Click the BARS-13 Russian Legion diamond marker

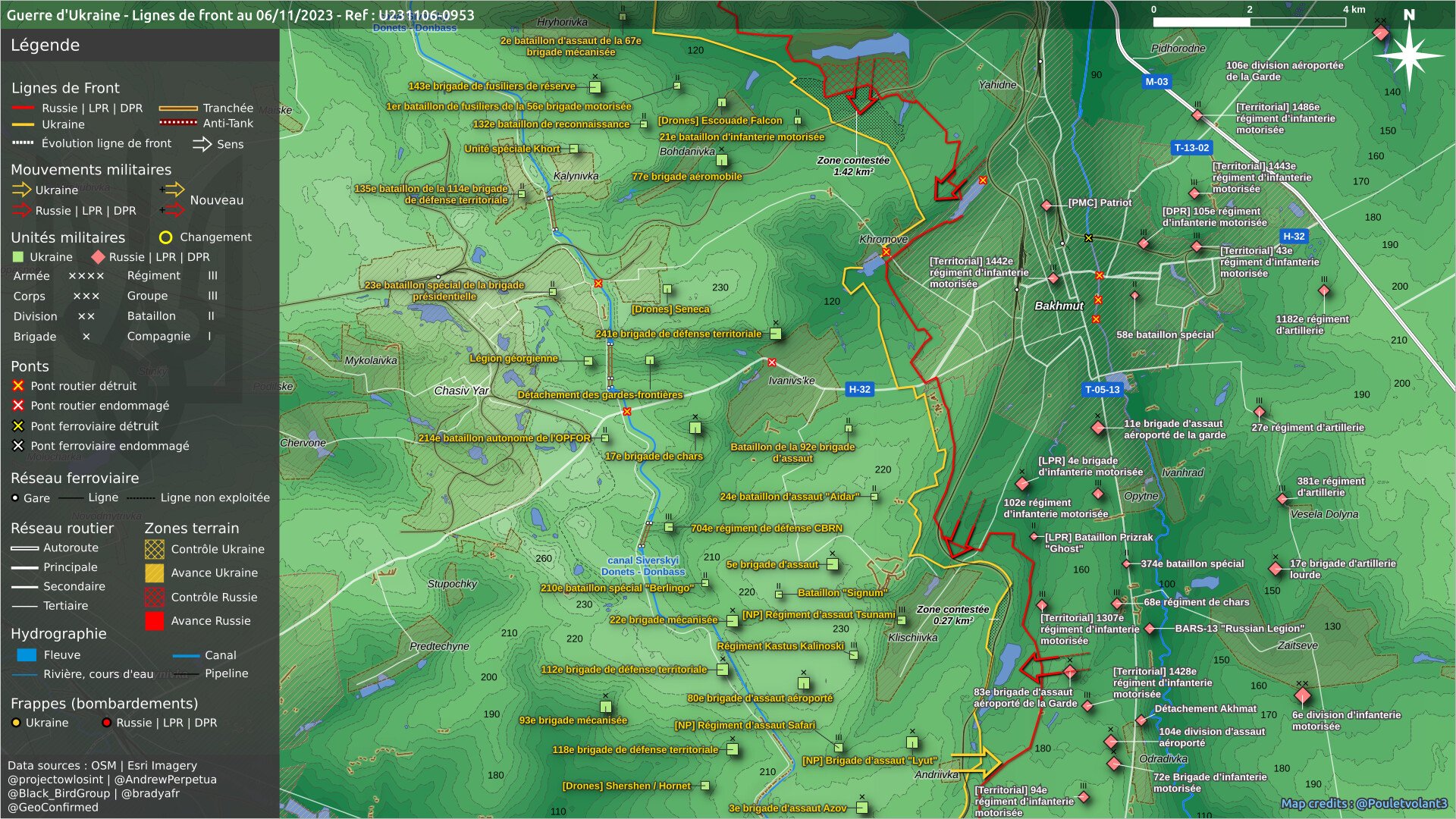click(1150, 629)
